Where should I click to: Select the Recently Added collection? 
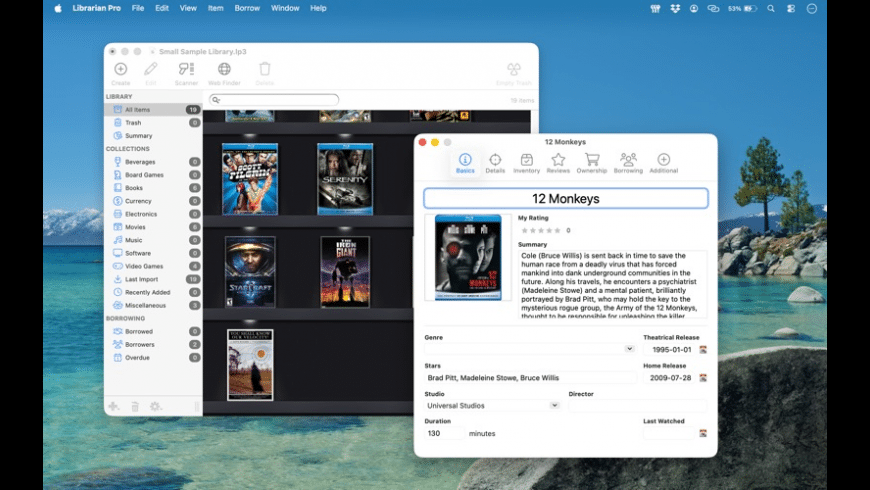click(153, 292)
